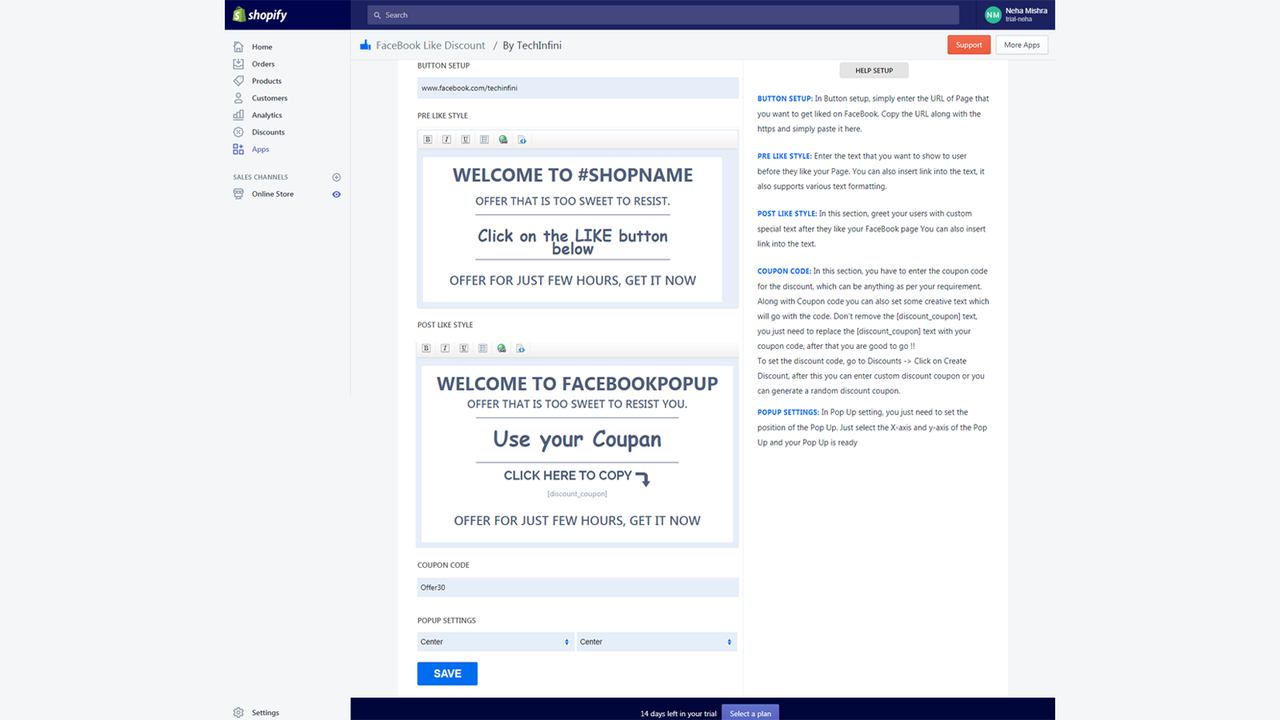Click the Pre Like Style editor content area
Viewport: 1280px width, 720px height.
pos(572,229)
